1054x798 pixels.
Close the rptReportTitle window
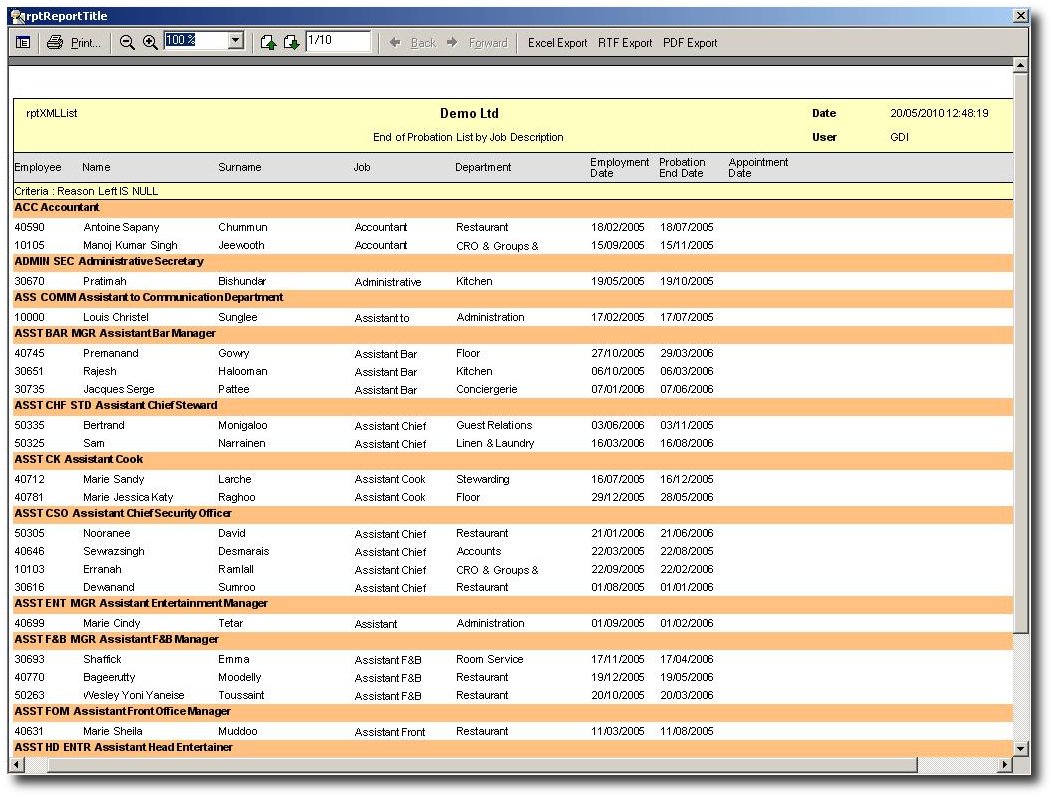click(1020, 16)
